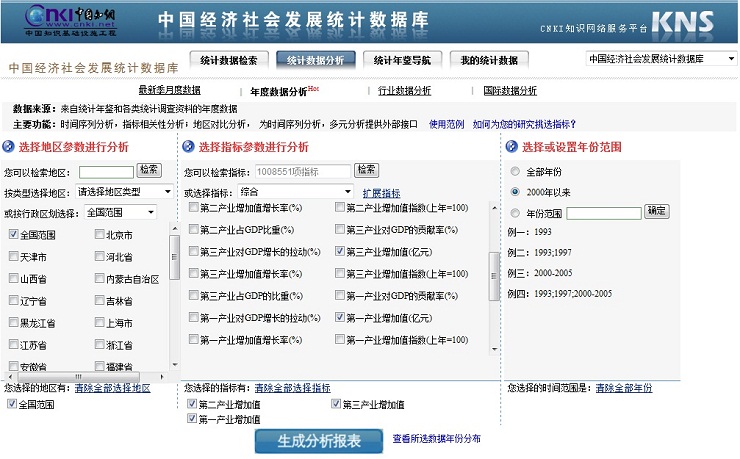
Task: Open the 综合 indicator category dropdown
Action: [296, 191]
